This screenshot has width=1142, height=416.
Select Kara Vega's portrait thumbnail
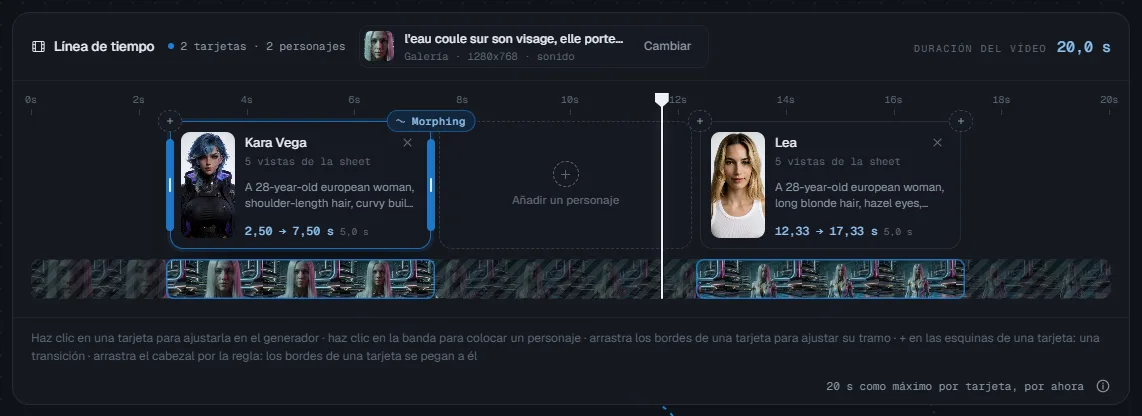208,184
